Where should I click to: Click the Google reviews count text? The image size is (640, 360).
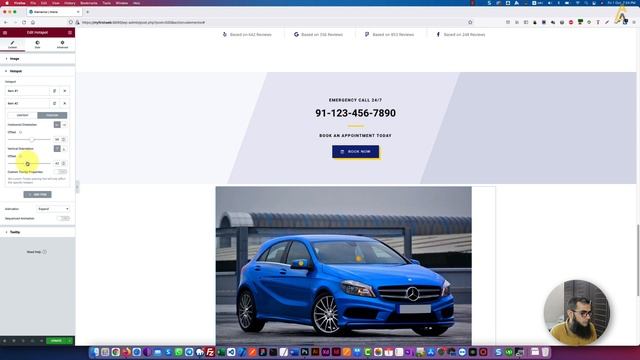click(322, 35)
